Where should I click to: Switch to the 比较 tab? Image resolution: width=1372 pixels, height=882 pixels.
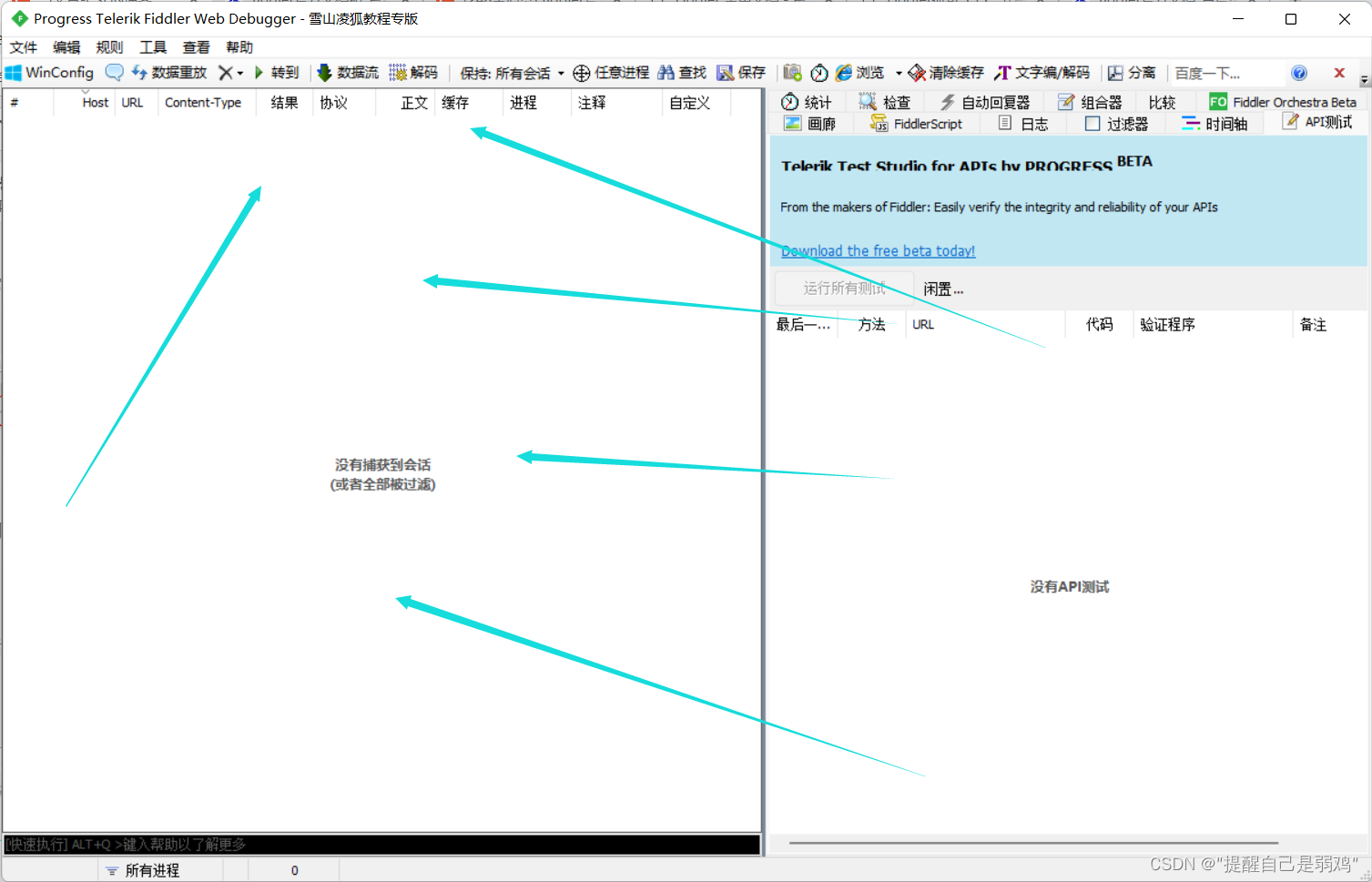coord(1163,102)
